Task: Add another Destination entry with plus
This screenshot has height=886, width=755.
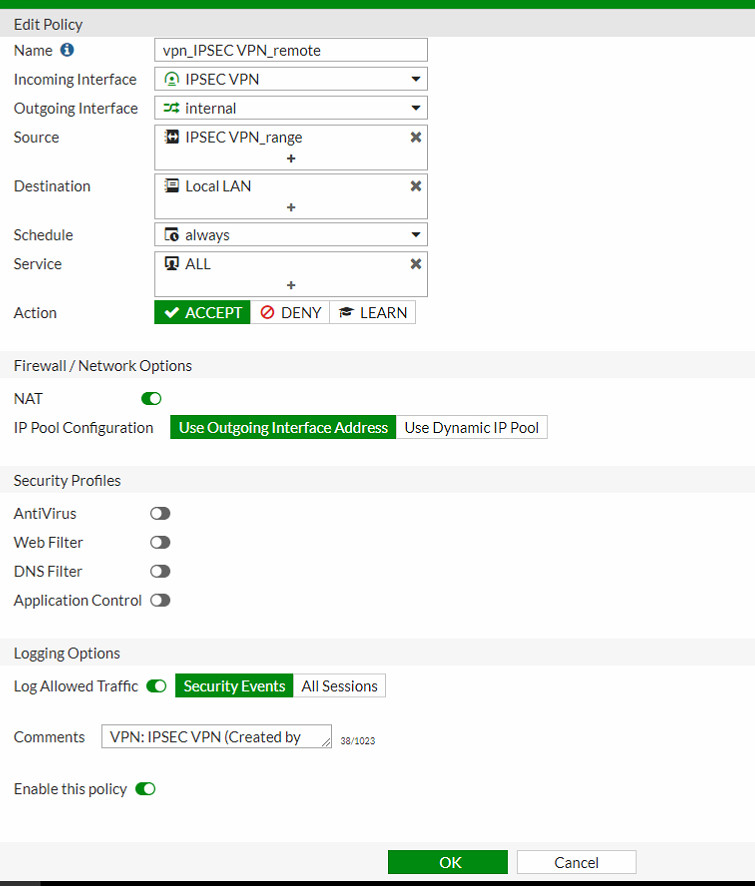Action: pos(291,207)
